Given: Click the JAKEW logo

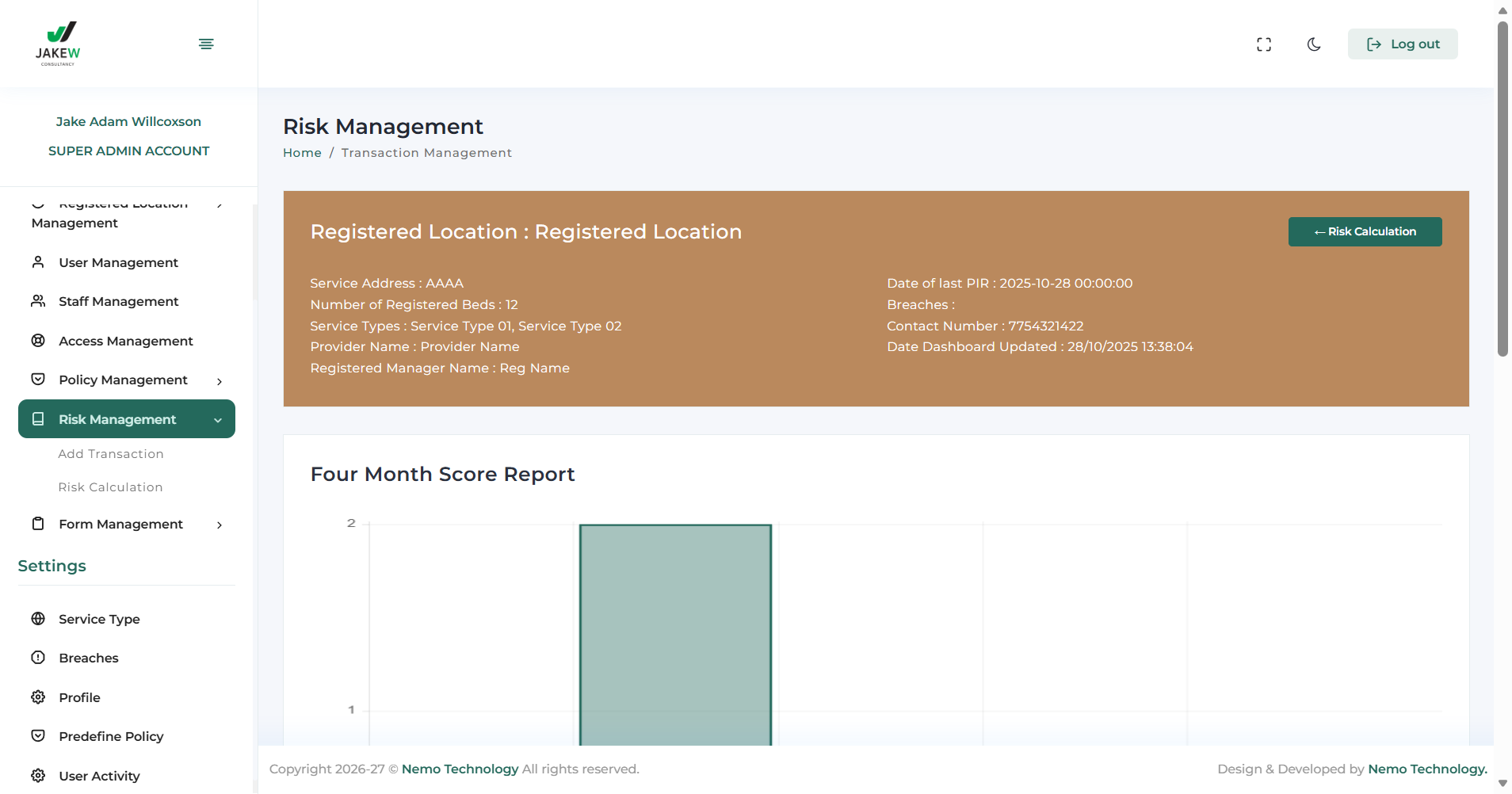Looking at the screenshot, I should (58, 44).
